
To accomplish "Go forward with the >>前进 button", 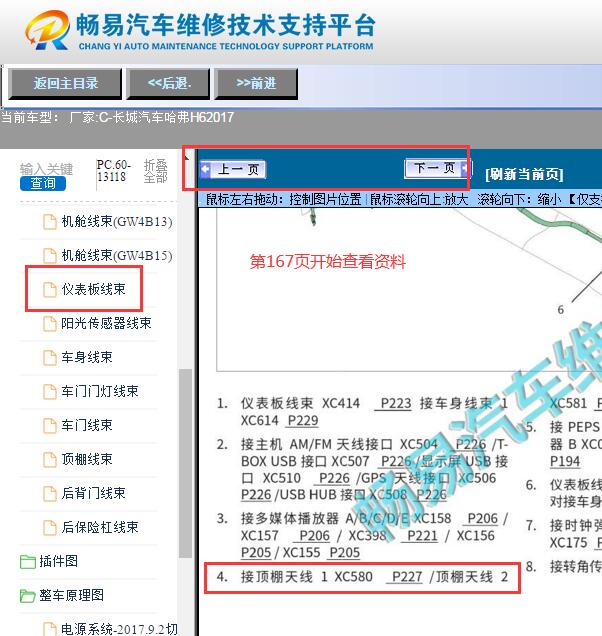I will coord(256,84).
